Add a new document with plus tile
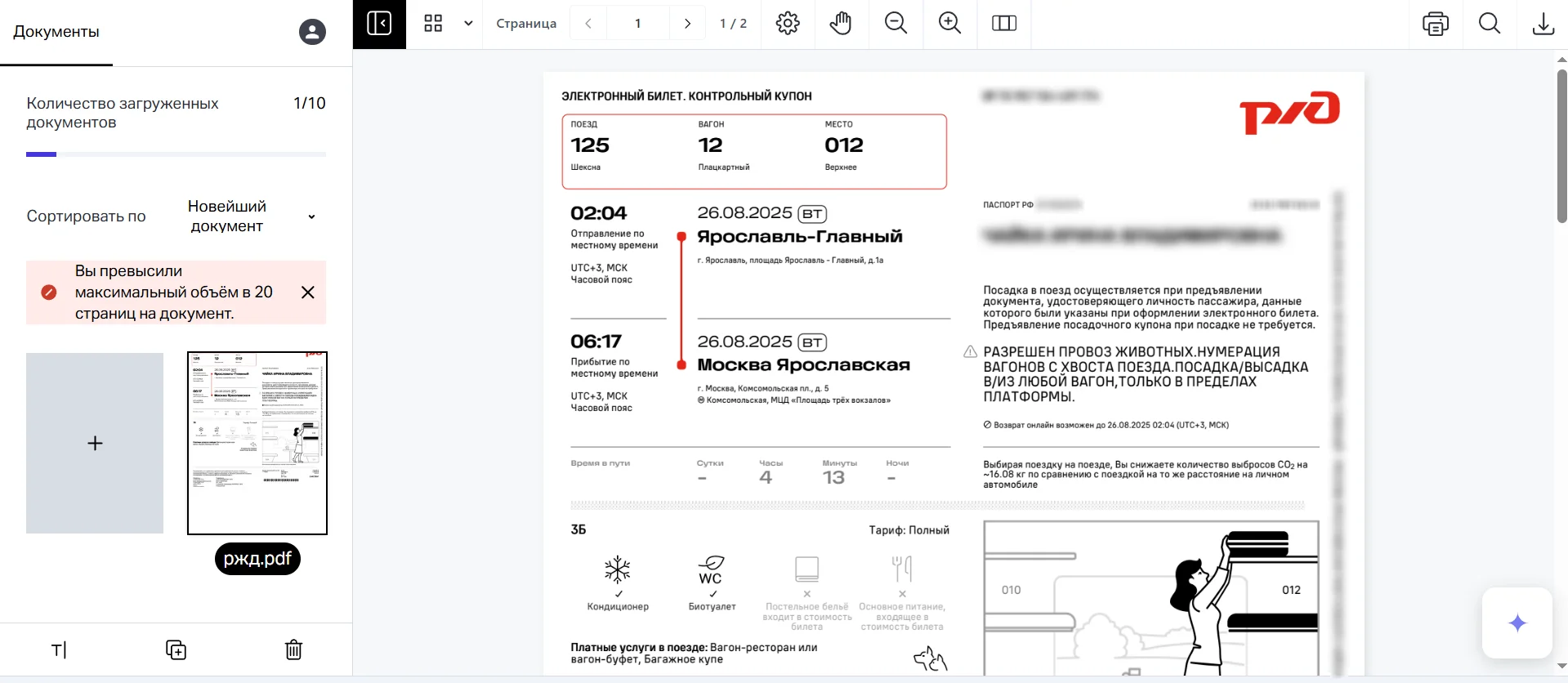 (x=95, y=443)
